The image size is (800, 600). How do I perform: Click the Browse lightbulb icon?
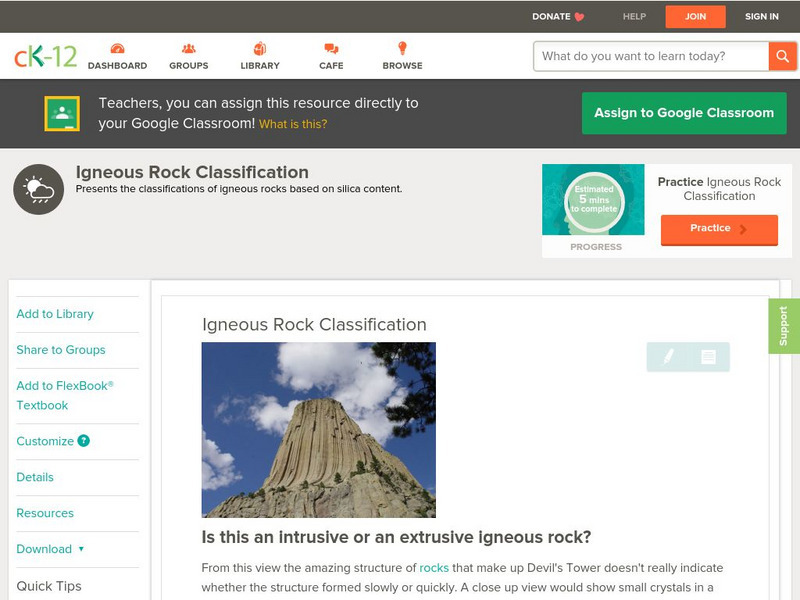[x=402, y=49]
